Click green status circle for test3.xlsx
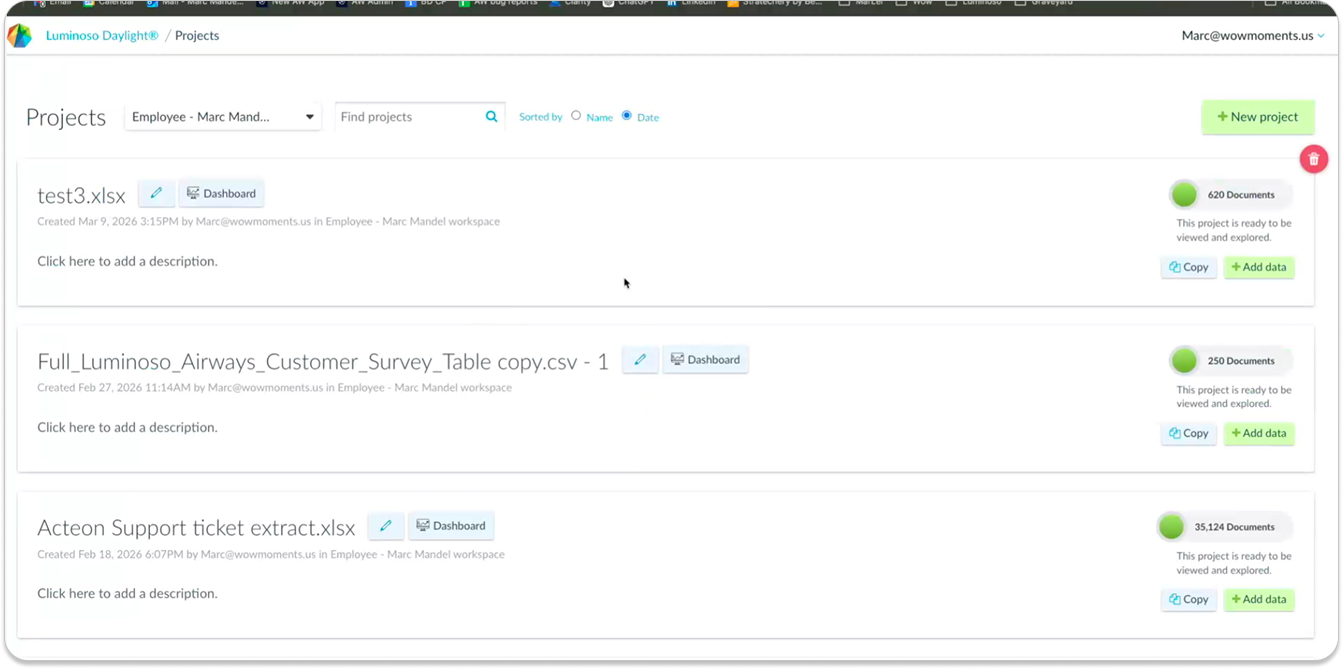This screenshot has height=669, width=1343. 1184,195
